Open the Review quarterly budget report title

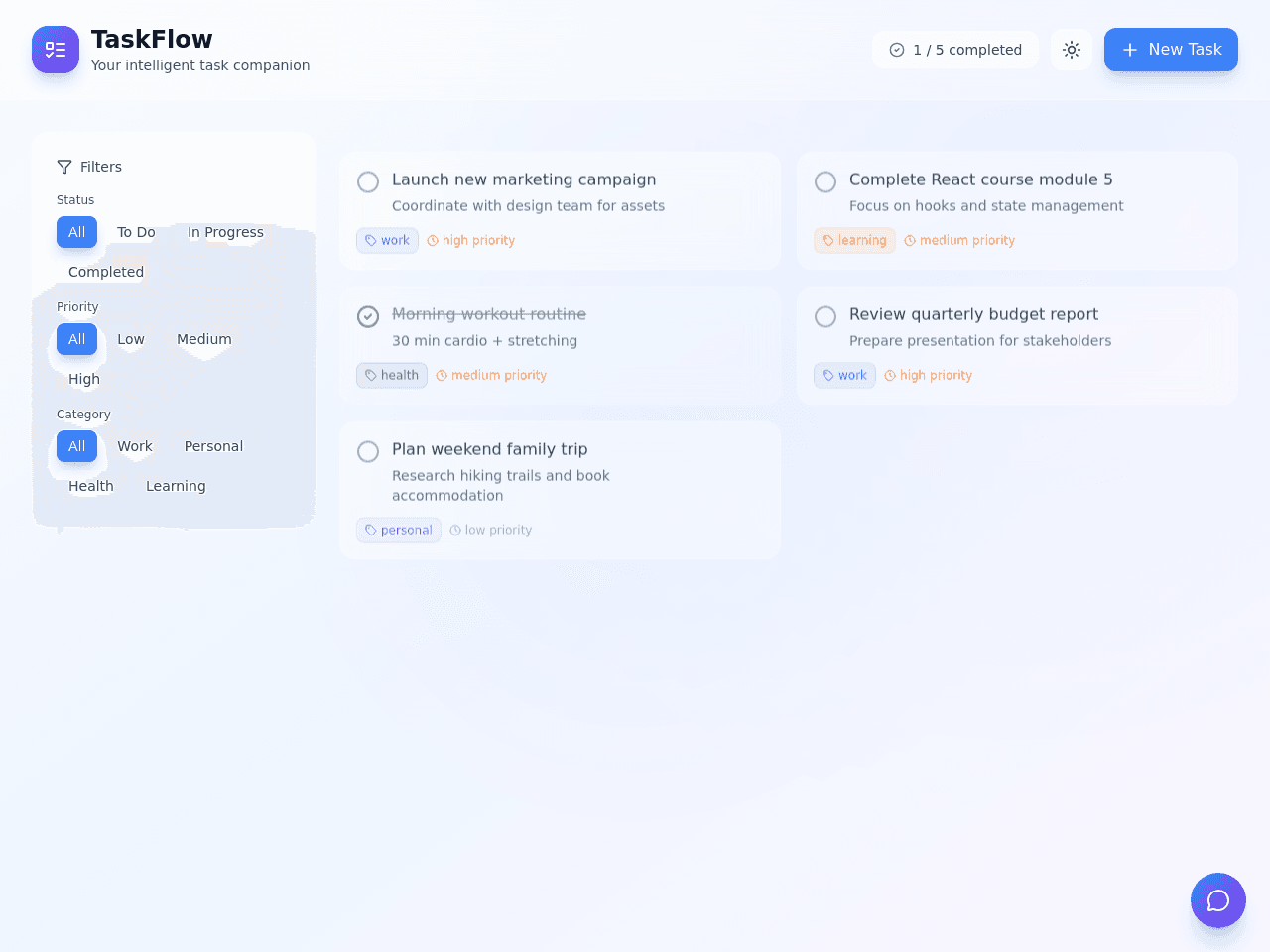(x=973, y=314)
